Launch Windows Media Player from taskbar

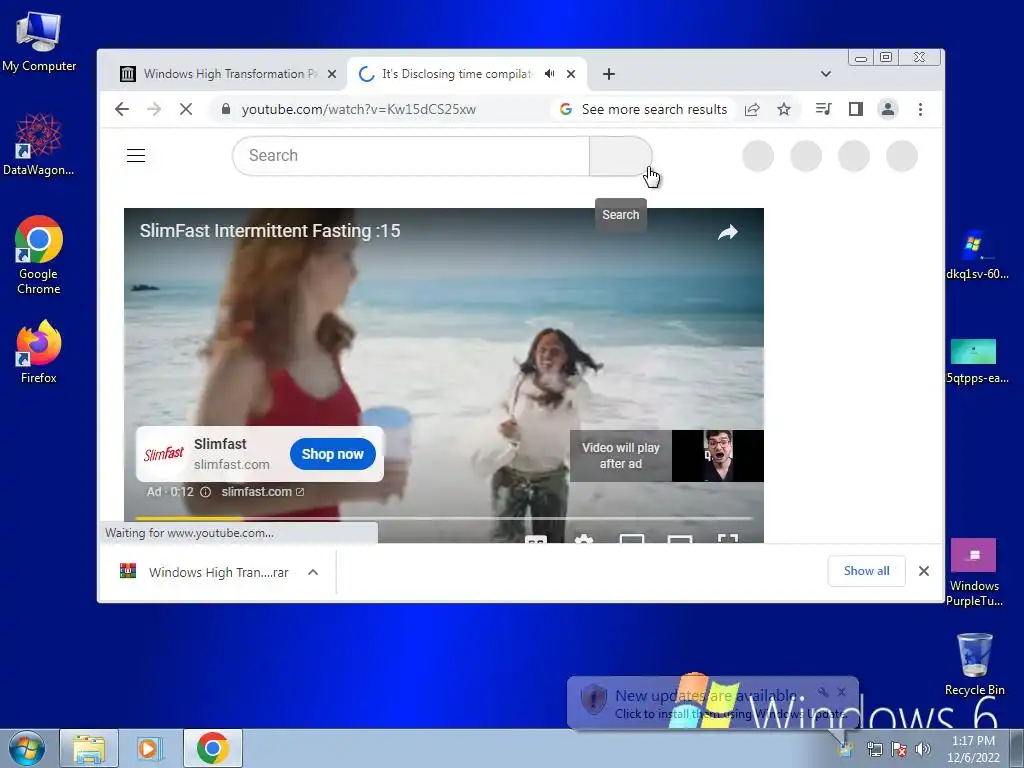click(149, 748)
